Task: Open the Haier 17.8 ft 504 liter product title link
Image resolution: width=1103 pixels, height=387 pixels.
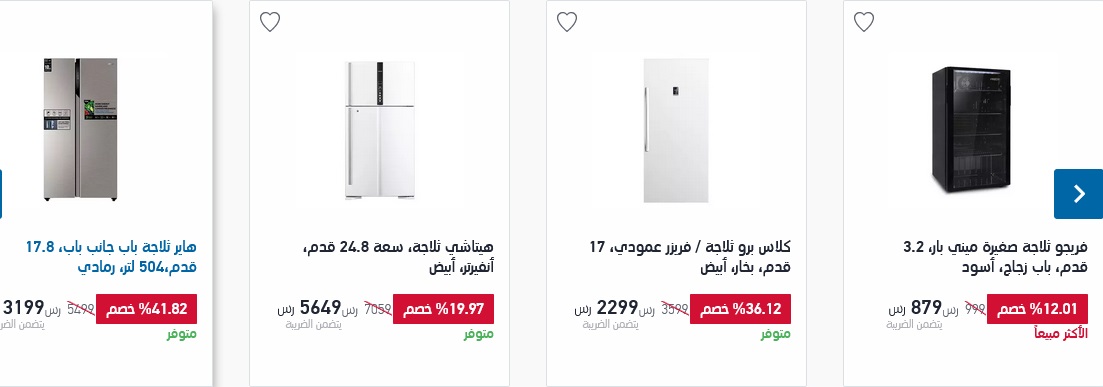Action: click(110, 257)
